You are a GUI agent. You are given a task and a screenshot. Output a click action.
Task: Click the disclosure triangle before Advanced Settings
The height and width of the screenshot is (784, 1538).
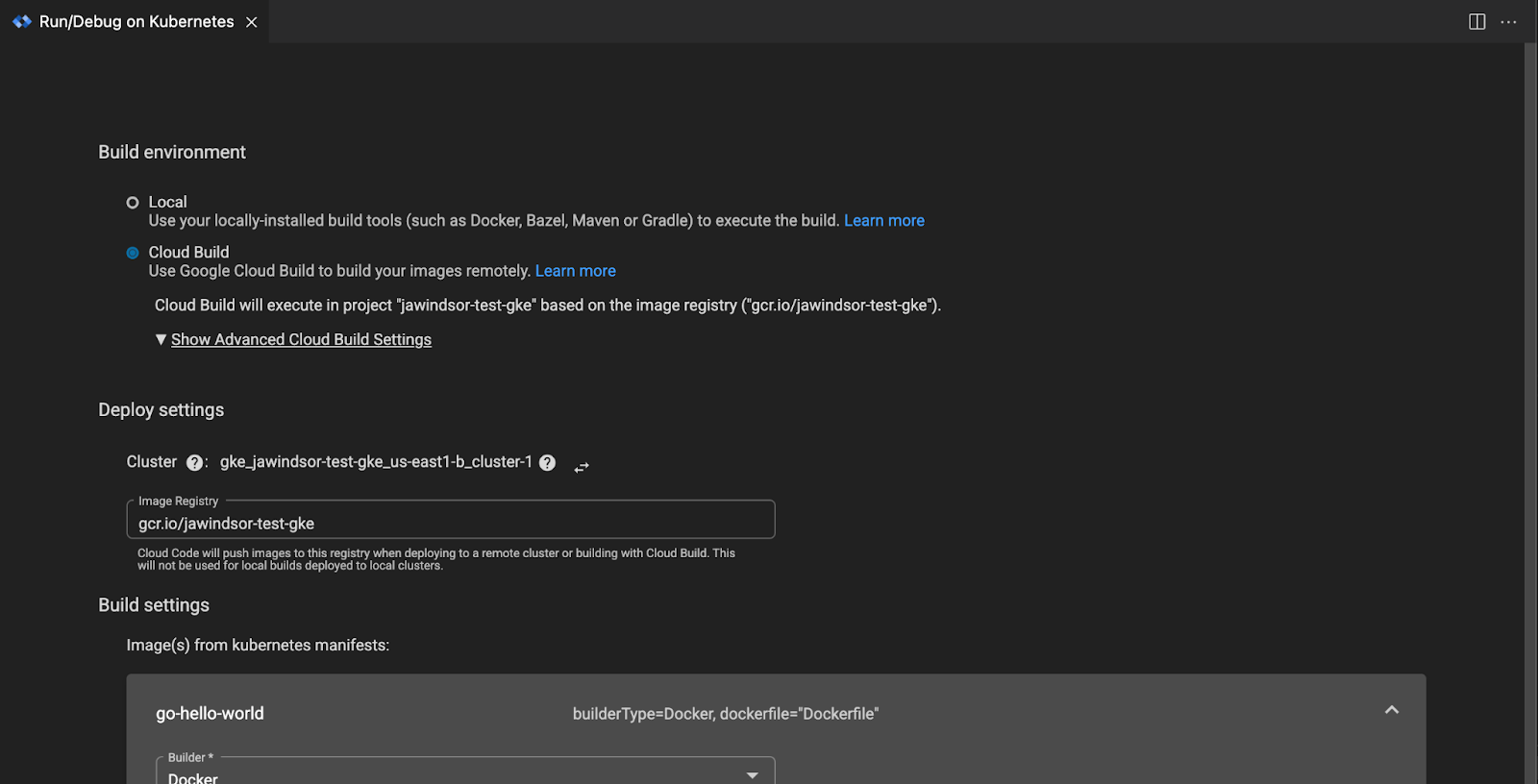click(x=161, y=339)
